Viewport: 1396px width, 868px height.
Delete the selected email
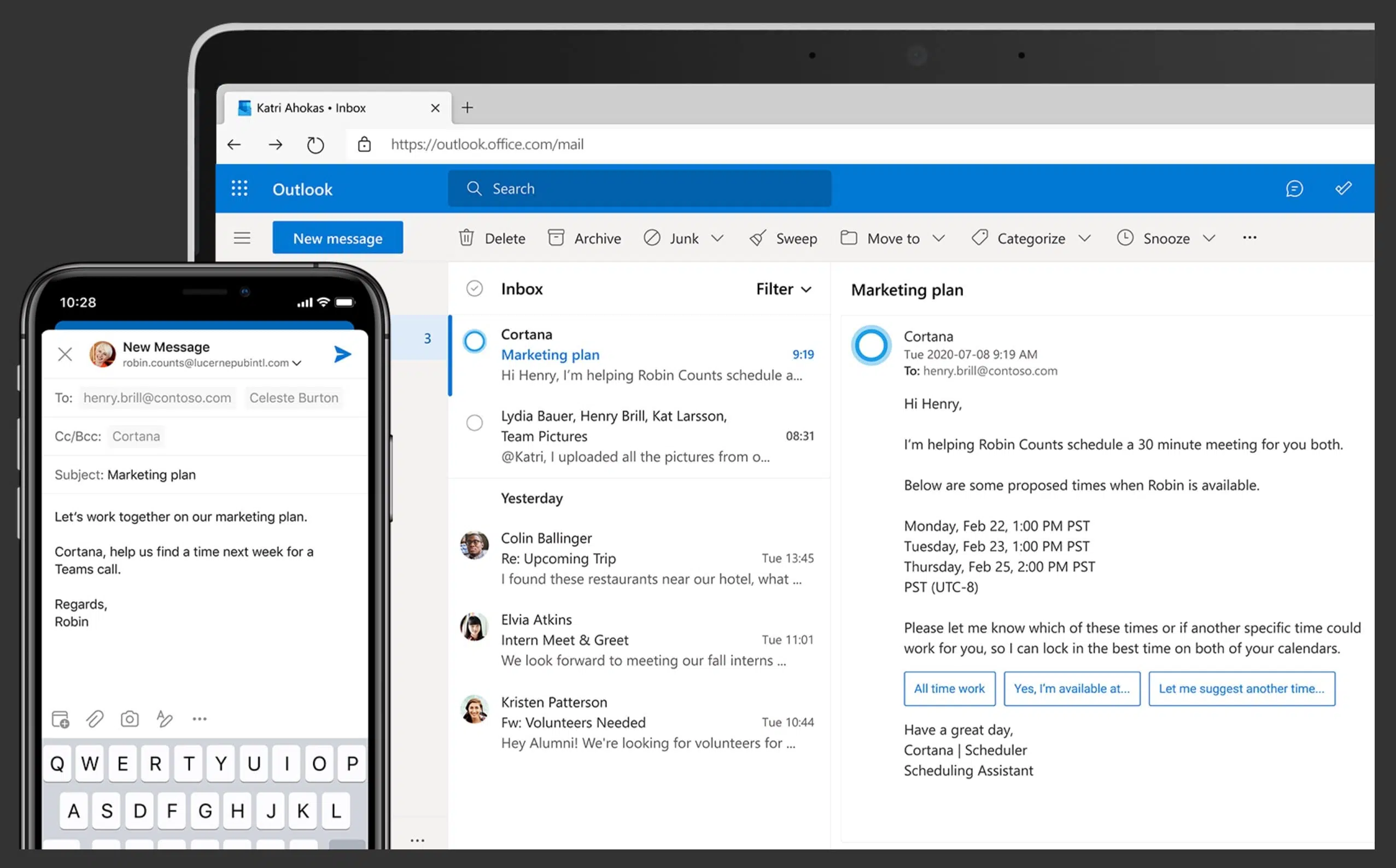click(492, 238)
